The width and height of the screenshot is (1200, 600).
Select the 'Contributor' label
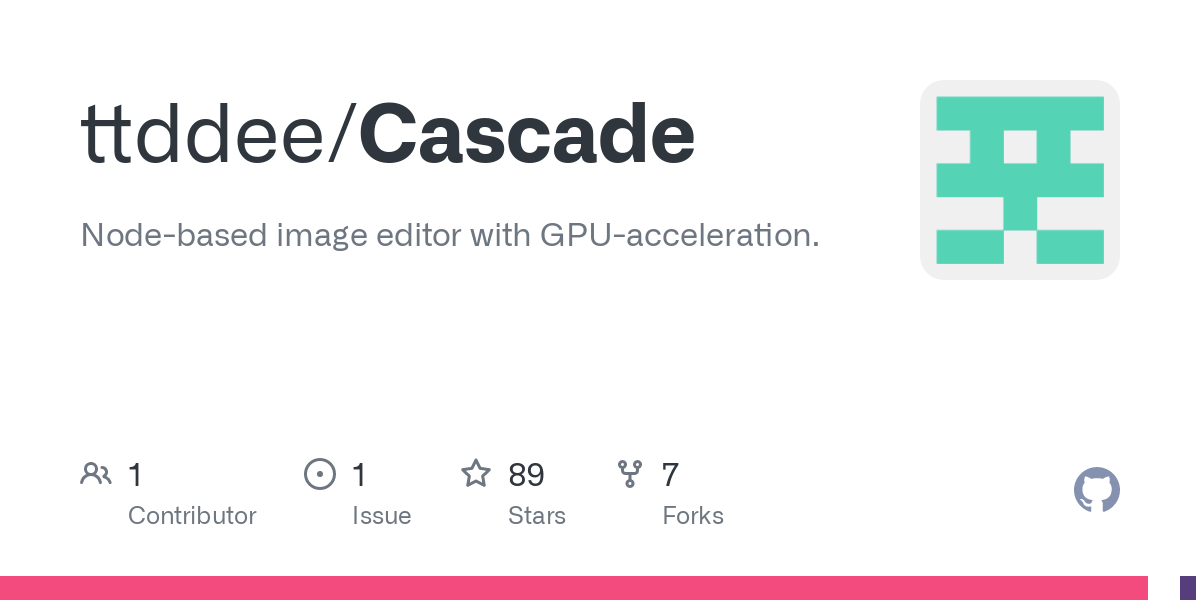click(192, 516)
